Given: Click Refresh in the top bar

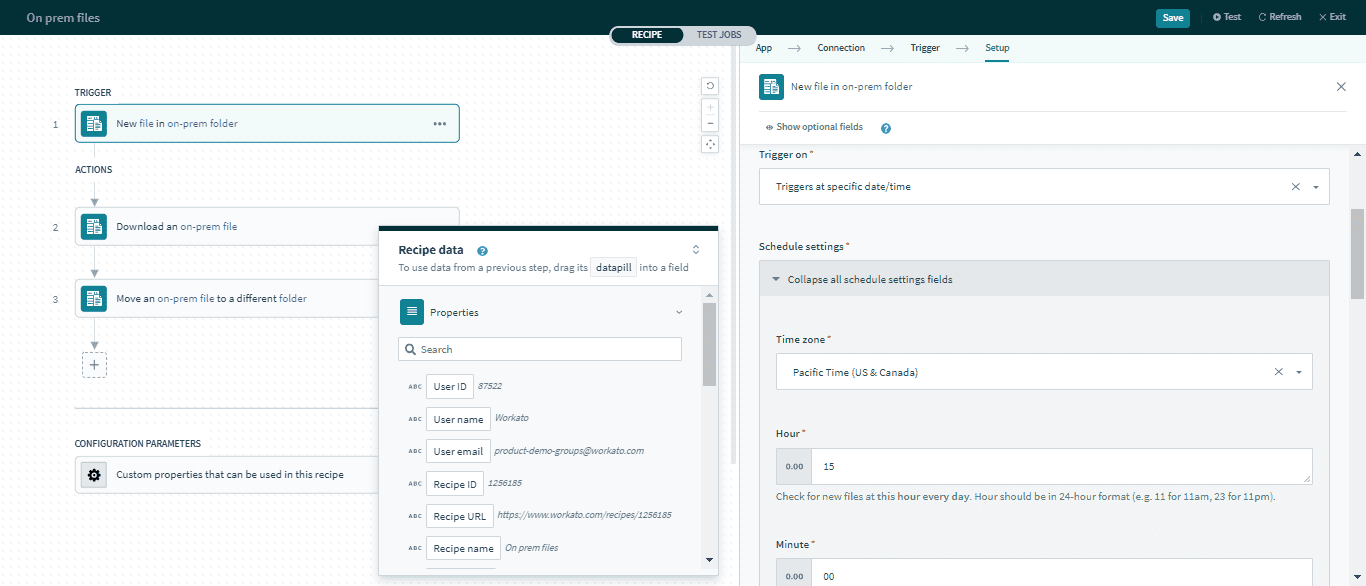Looking at the screenshot, I should click(1279, 17).
